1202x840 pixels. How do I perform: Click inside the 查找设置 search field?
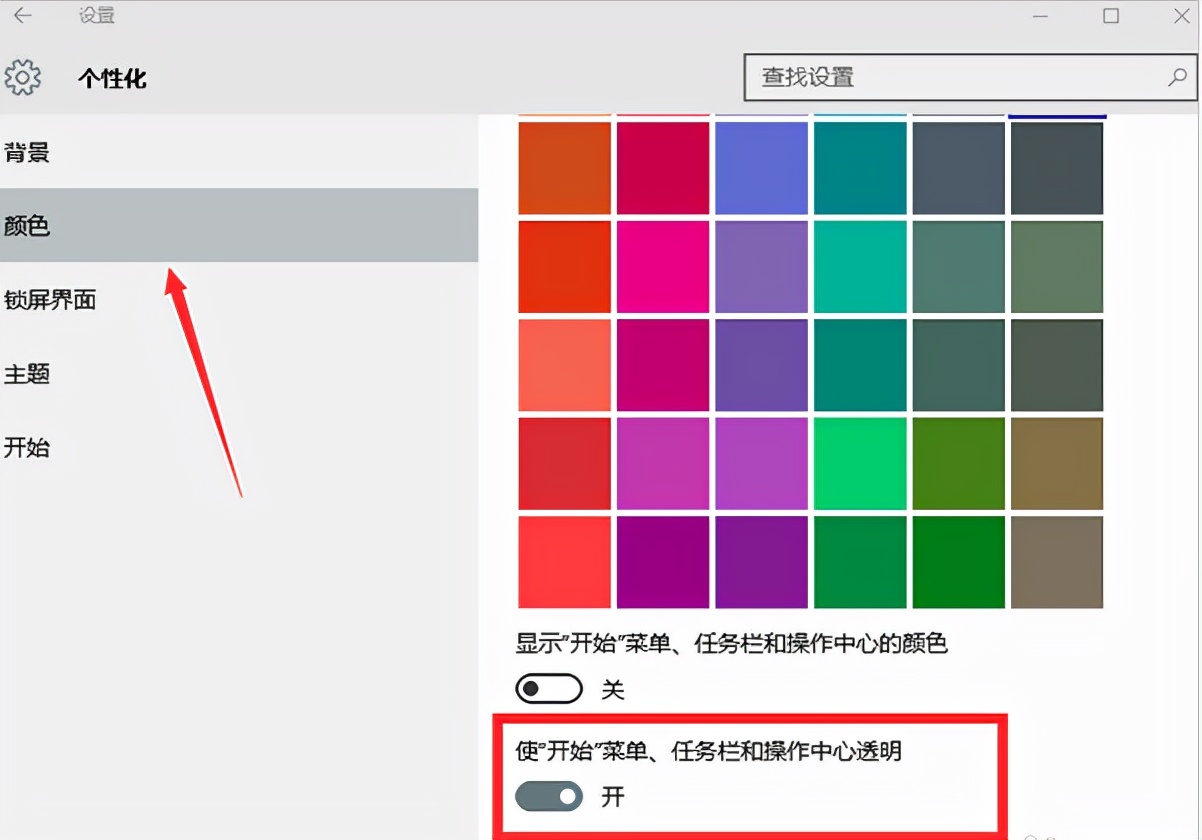coord(930,77)
